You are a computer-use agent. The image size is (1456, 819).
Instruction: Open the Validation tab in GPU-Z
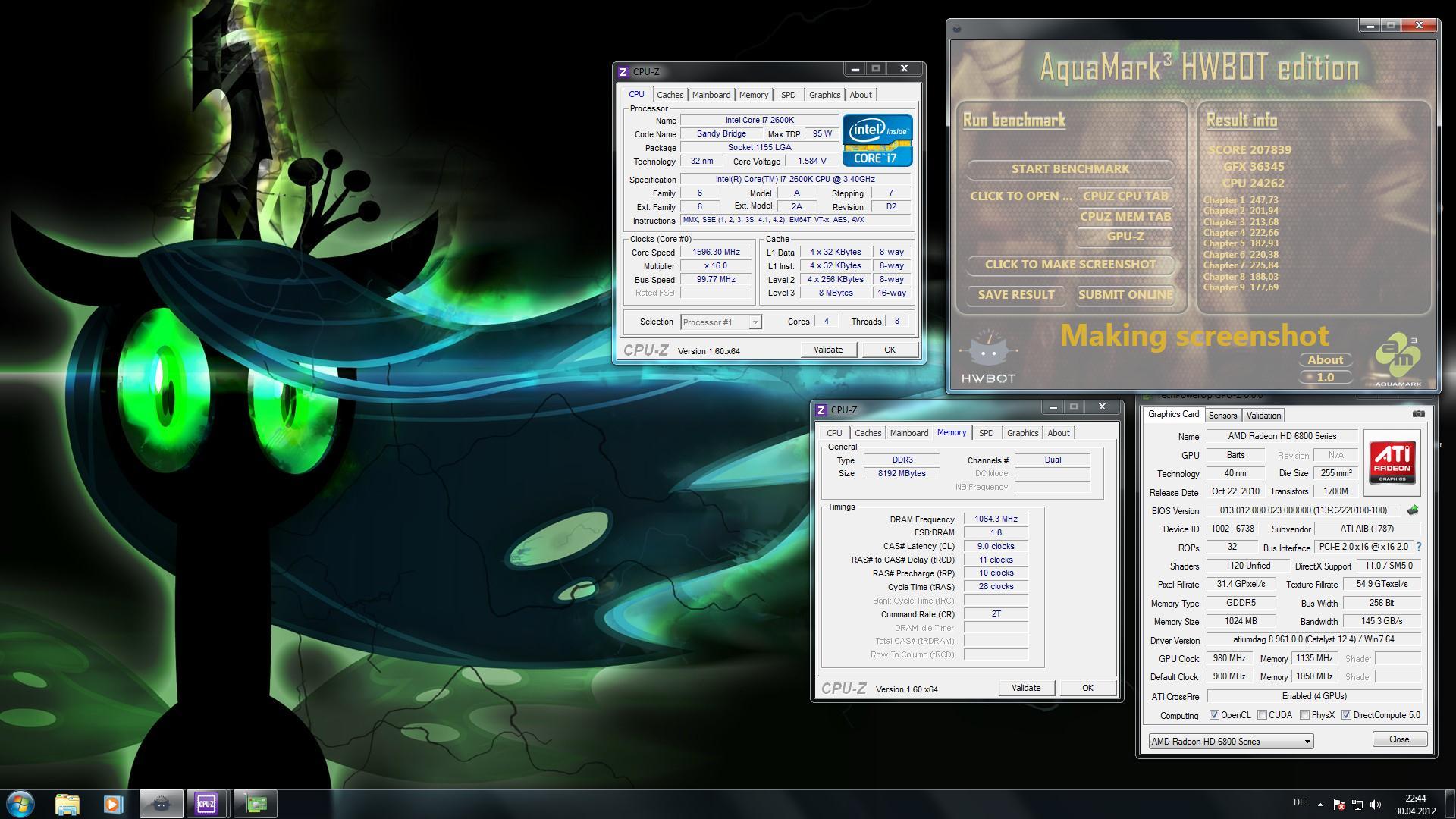coord(1263,416)
